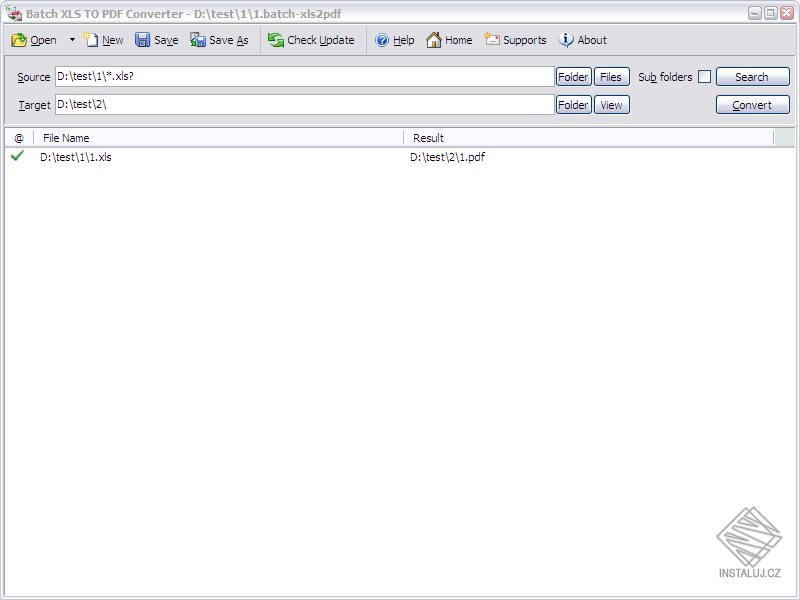Toggle the @ column header selection
800x600 pixels.
click(x=16, y=138)
